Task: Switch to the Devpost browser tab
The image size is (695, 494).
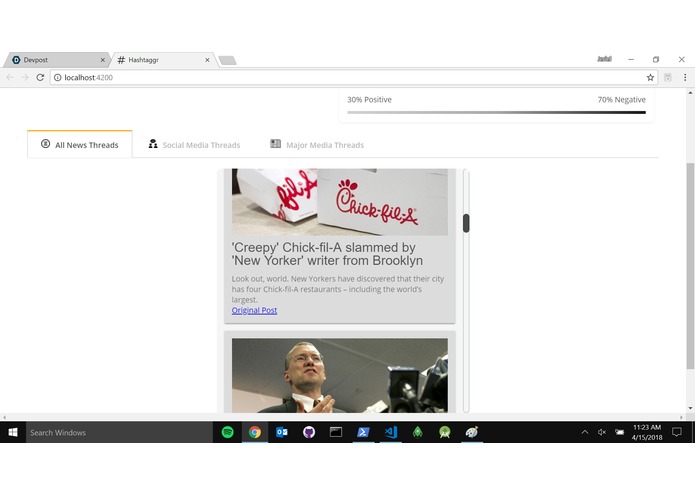Action: click(57, 60)
